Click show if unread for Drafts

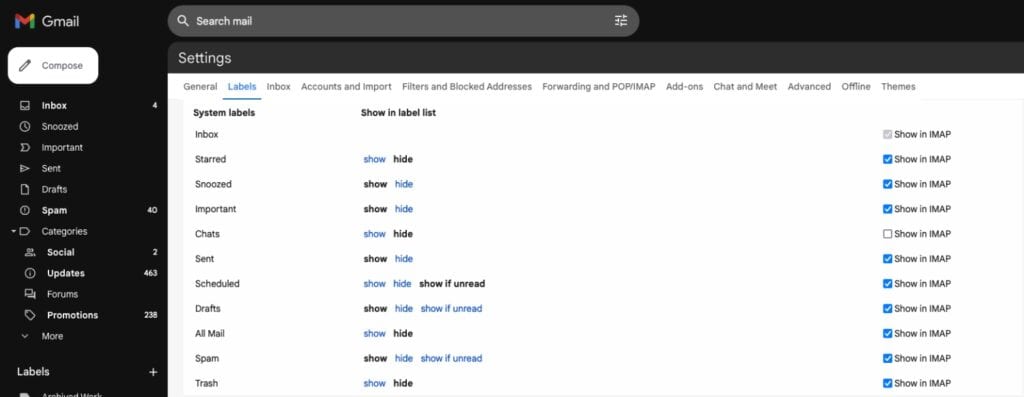click(x=451, y=308)
